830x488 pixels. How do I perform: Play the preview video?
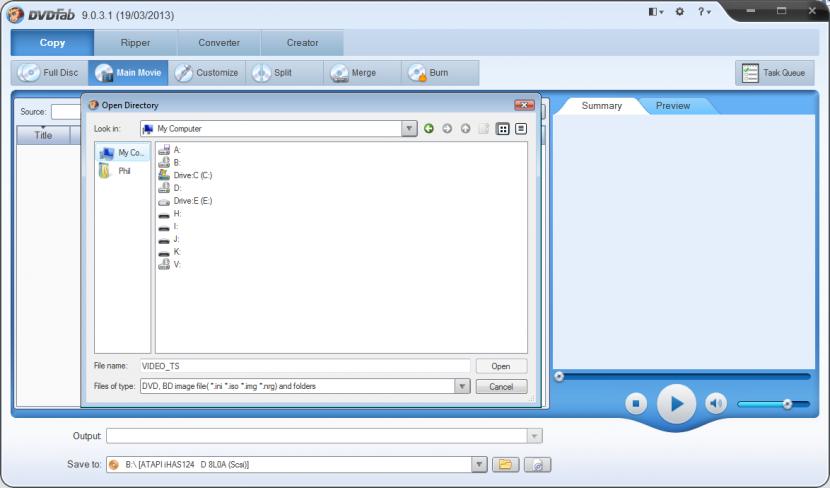coord(676,404)
